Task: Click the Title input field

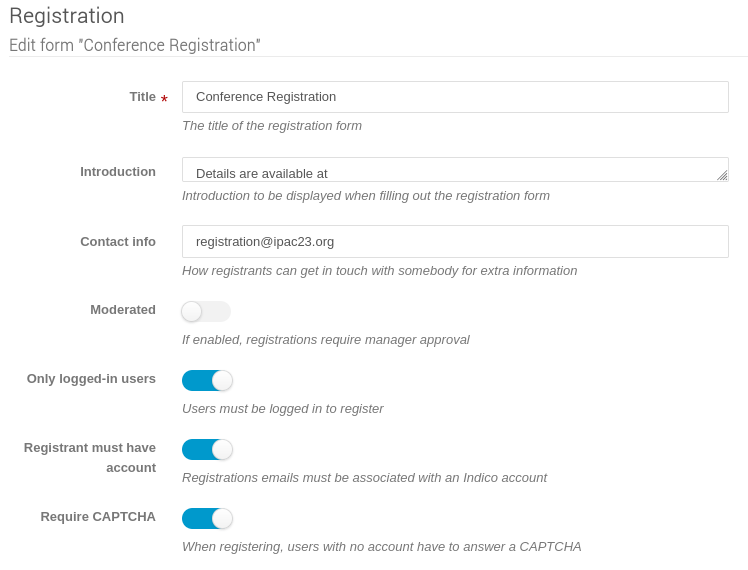Action: 455,97
